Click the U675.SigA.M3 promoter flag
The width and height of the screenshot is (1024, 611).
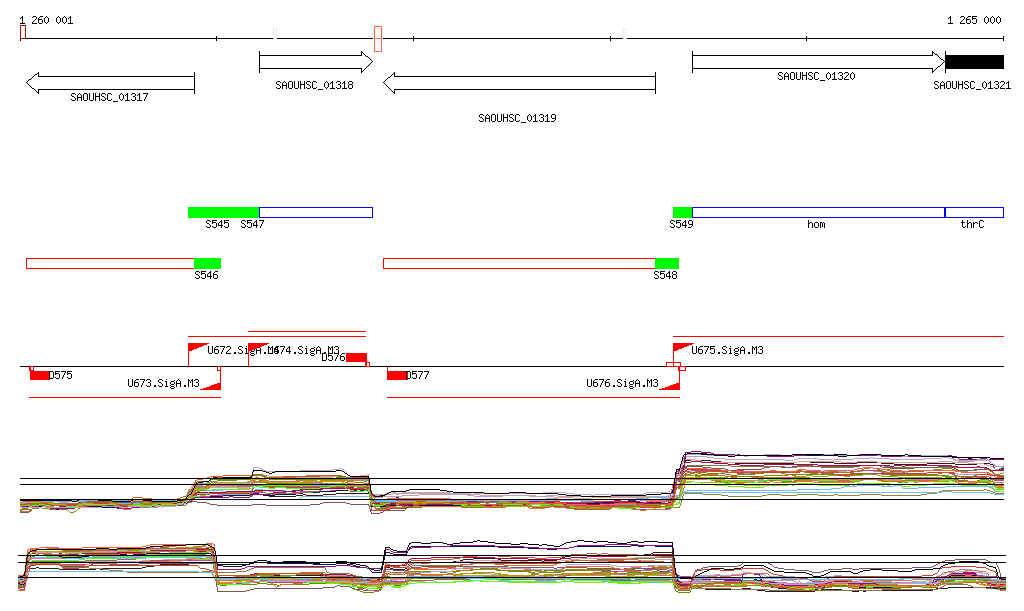(683, 349)
